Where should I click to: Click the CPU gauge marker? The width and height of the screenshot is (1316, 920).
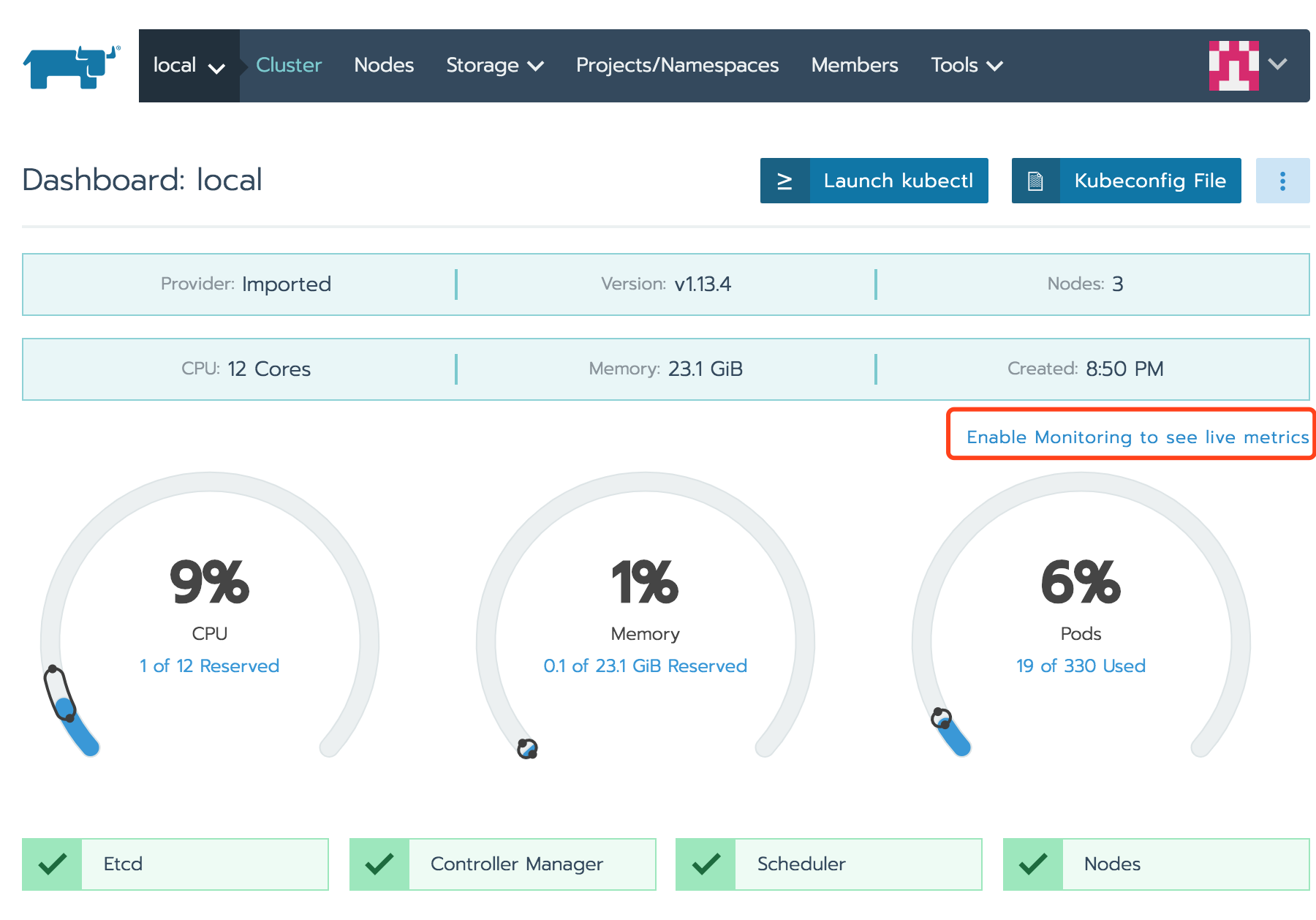point(60,693)
